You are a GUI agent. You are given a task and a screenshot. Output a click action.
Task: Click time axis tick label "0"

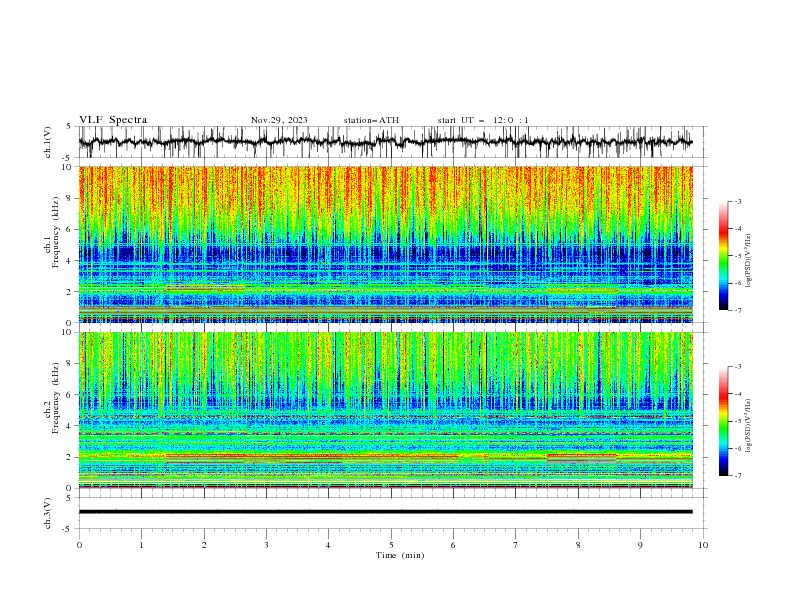point(79,545)
